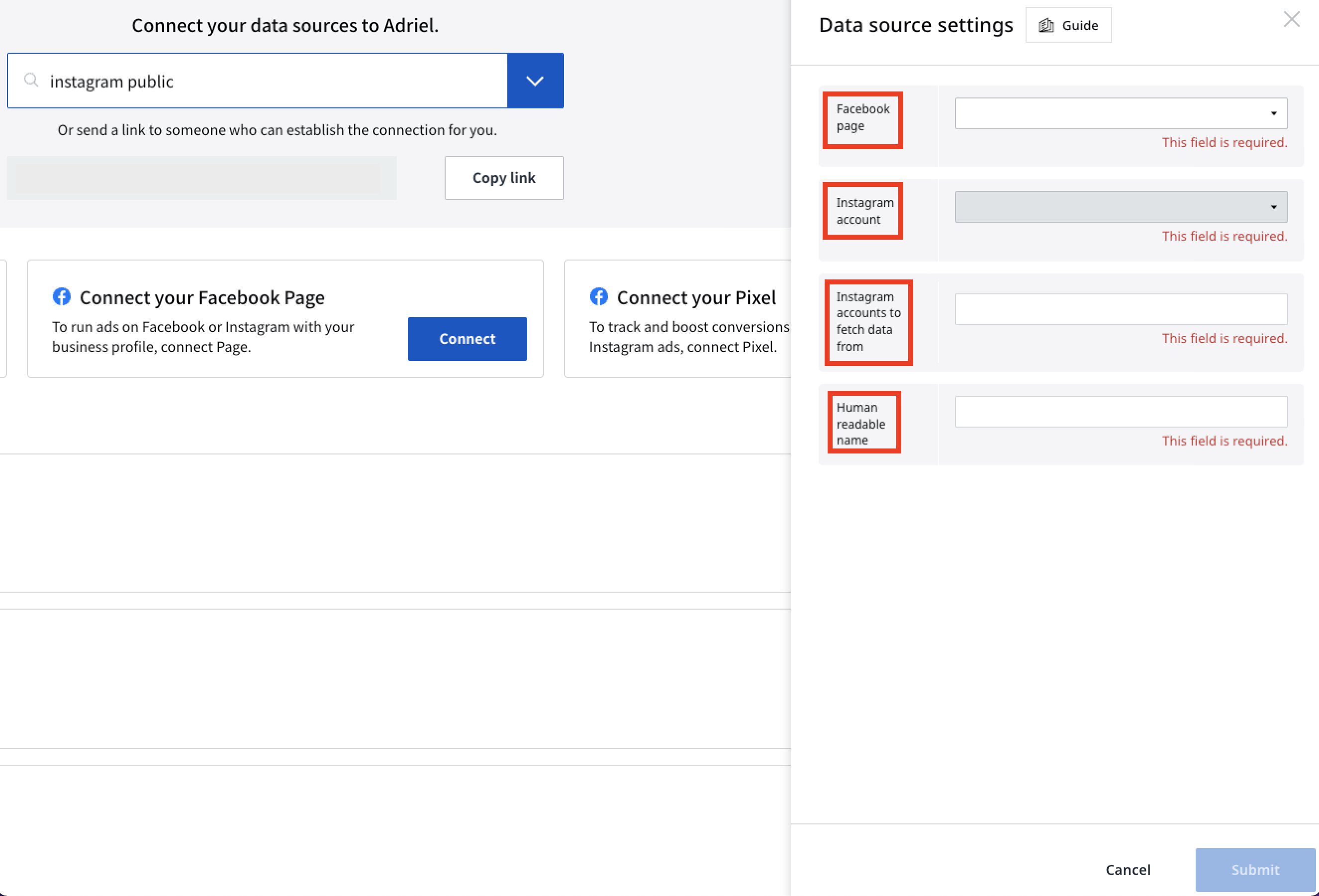Open the Guide button
The width and height of the screenshot is (1319, 896).
[1068, 25]
